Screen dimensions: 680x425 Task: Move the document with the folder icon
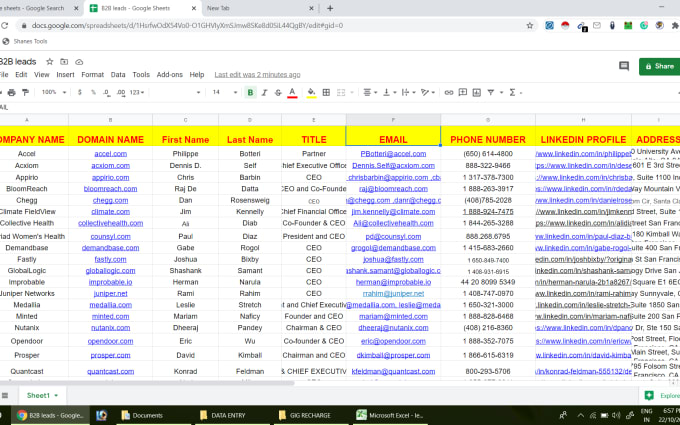(64, 62)
